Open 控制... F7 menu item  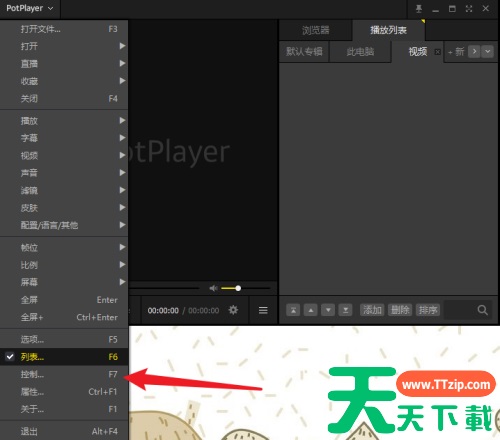pyautogui.click(x=64, y=374)
